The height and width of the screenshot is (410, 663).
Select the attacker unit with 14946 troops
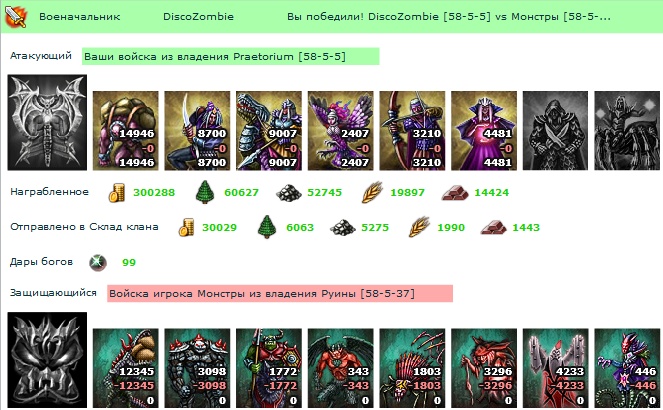[126, 131]
